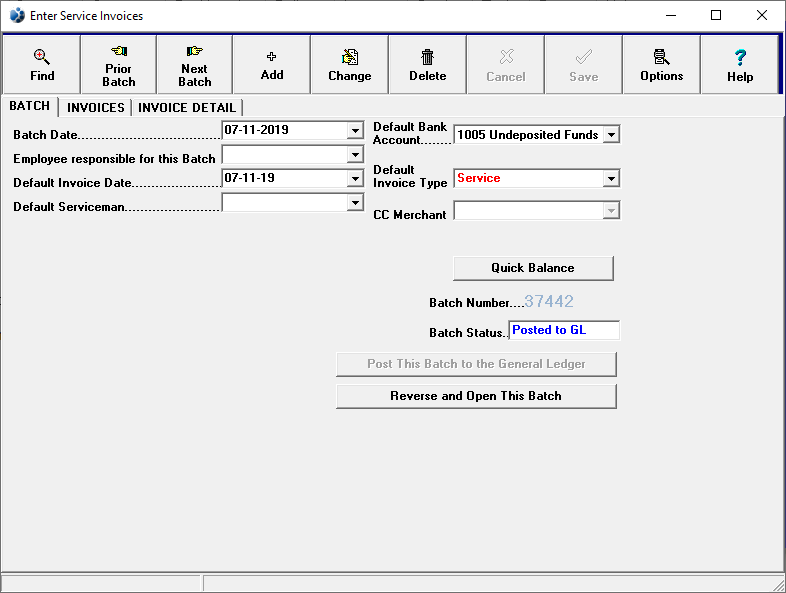This screenshot has width=786, height=593.
Task: Open the Default Invoice Type dropdown
Action: 611,179
